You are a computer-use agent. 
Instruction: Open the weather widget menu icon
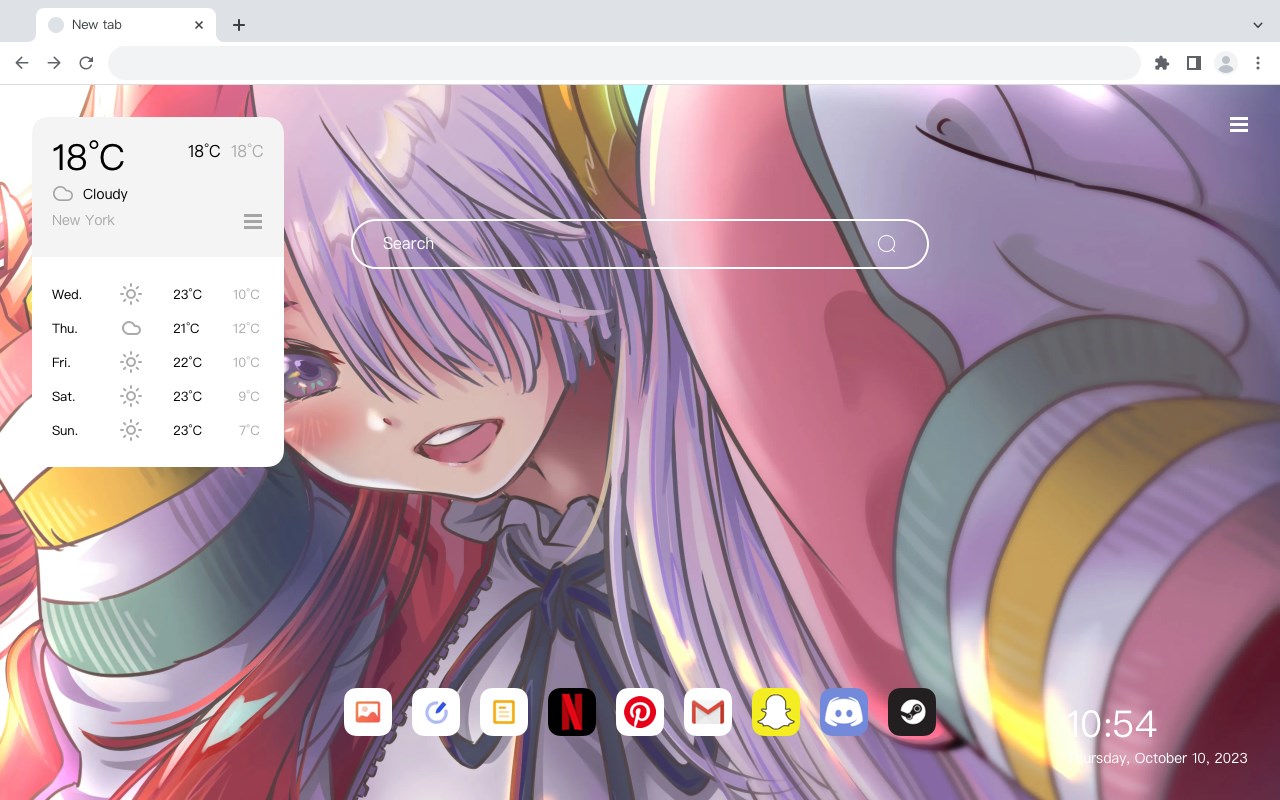click(x=253, y=221)
